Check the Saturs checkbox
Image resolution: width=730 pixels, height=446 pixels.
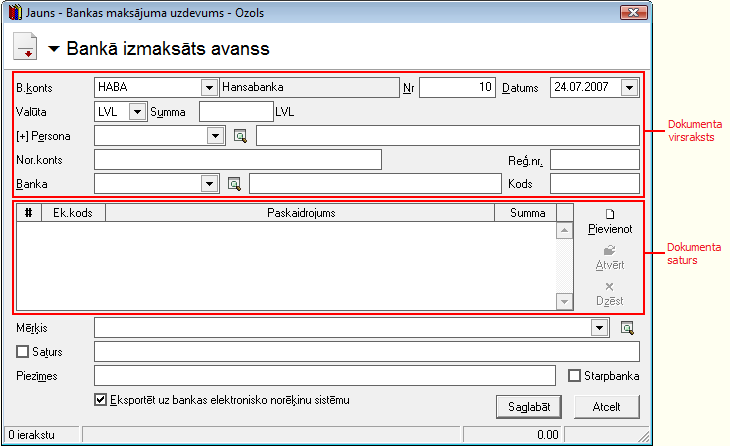(22, 351)
